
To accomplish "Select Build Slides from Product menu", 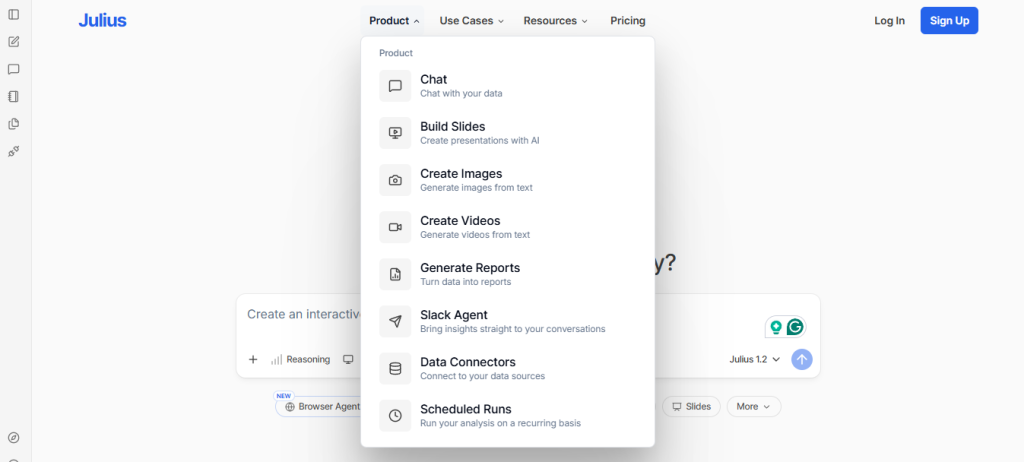I will pyautogui.click(x=507, y=133).
